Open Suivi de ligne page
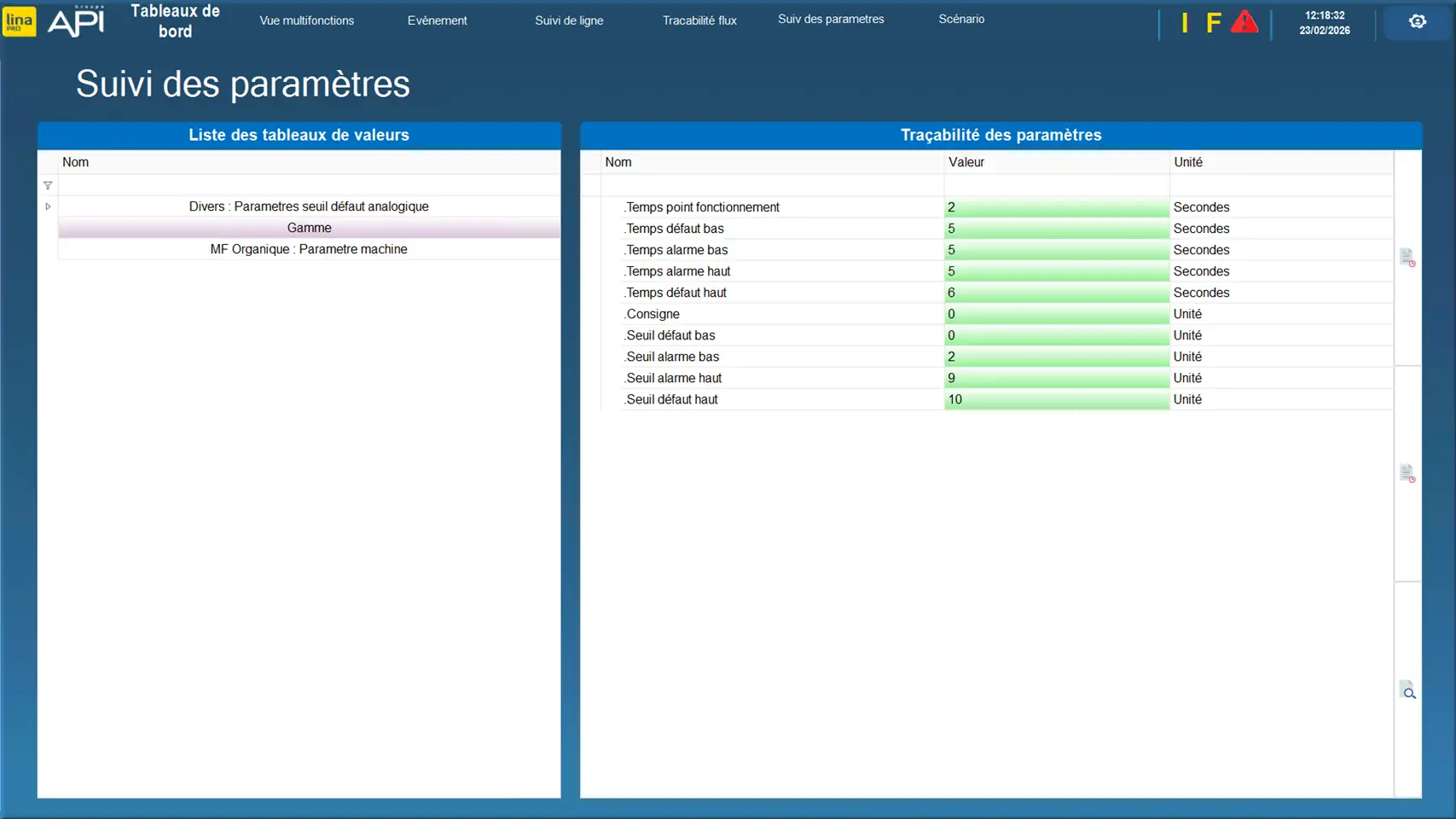Image resolution: width=1456 pixels, height=819 pixels. point(569,20)
